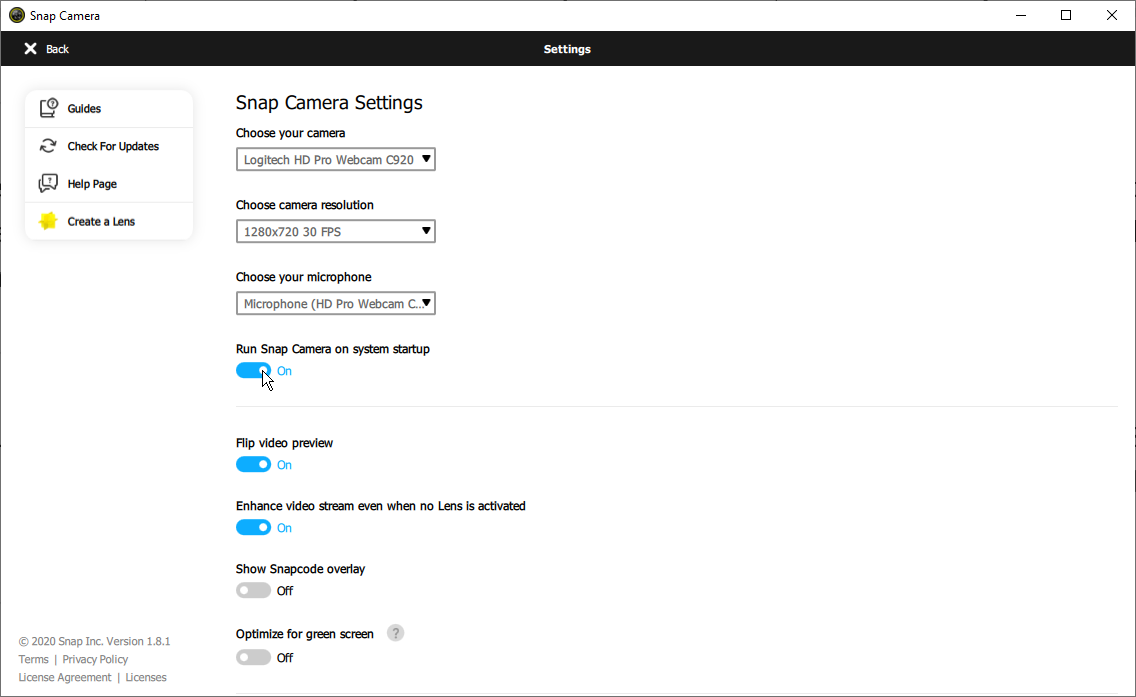Click the Create a Lens star icon
Viewport: 1136px width, 697px height.
coord(48,221)
